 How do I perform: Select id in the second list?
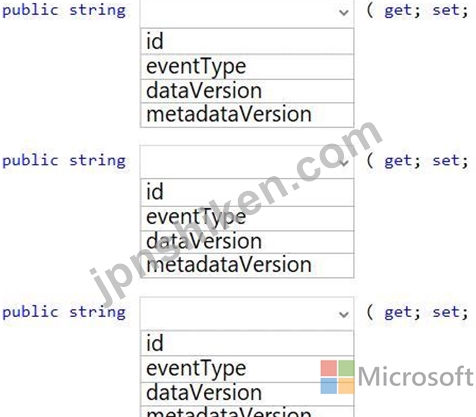(x=247, y=192)
